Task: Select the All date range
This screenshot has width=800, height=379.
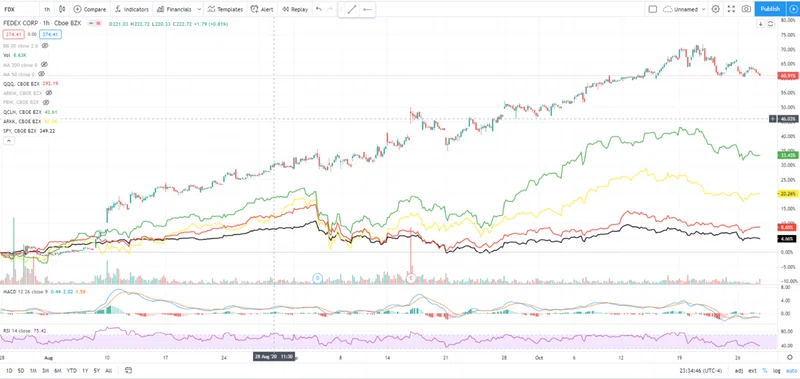Action: click(108, 370)
